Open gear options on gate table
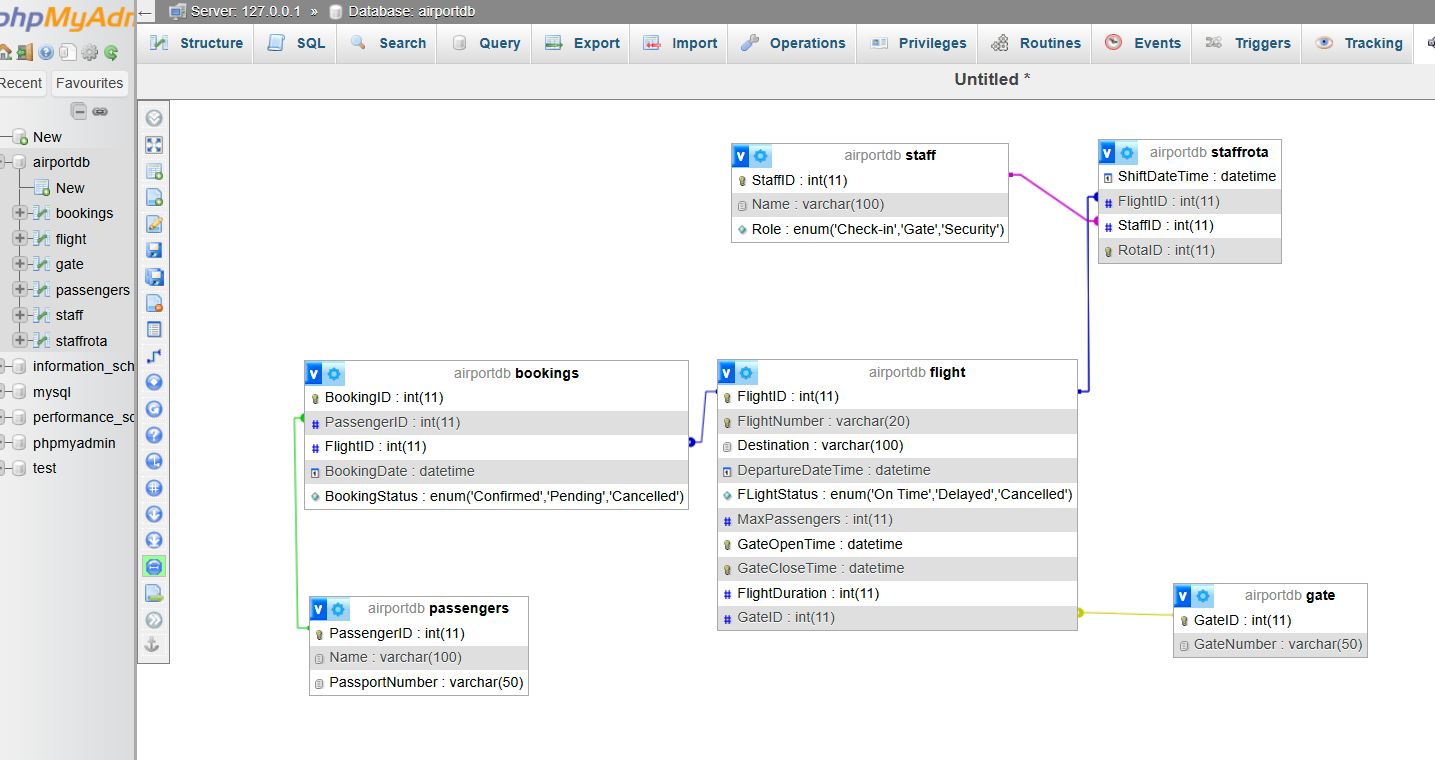This screenshot has width=1435, height=760. point(1202,596)
